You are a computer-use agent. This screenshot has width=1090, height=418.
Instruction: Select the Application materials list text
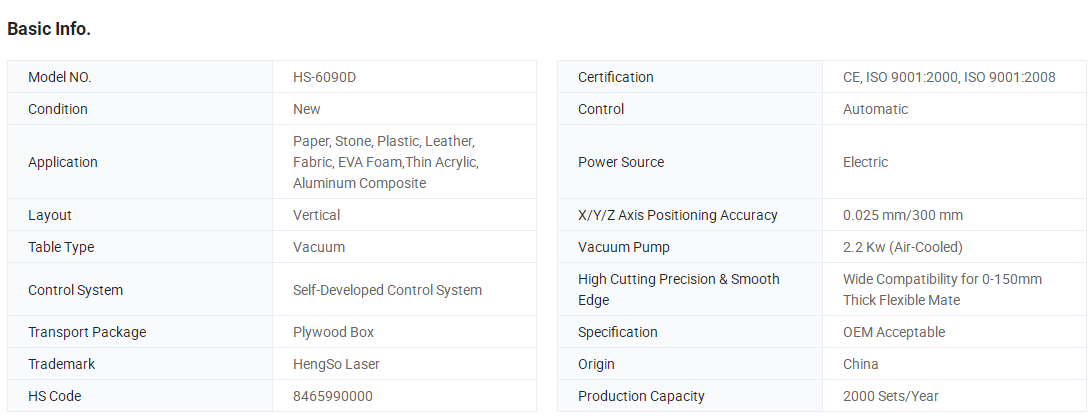click(x=386, y=162)
